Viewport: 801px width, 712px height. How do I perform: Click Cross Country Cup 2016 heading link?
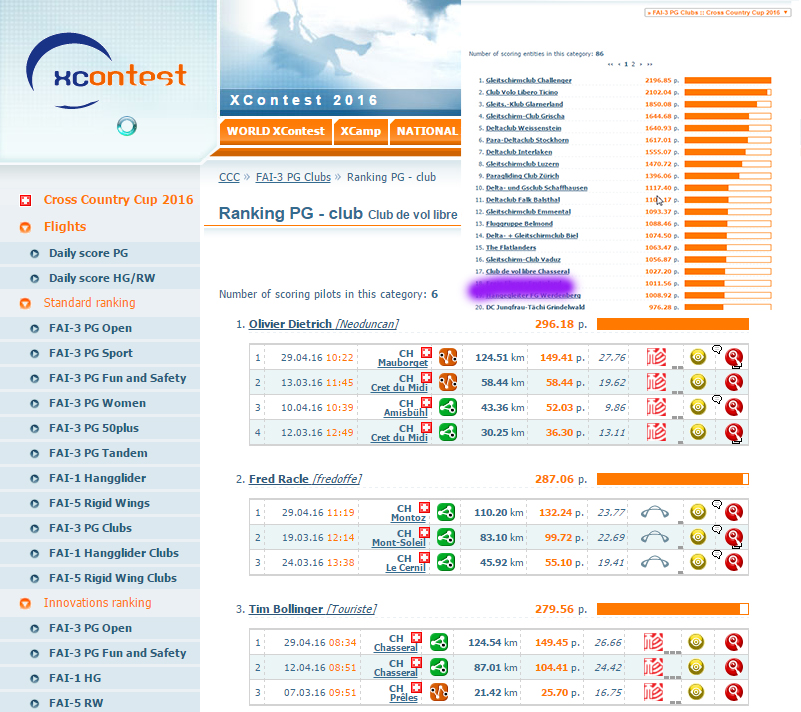(119, 200)
